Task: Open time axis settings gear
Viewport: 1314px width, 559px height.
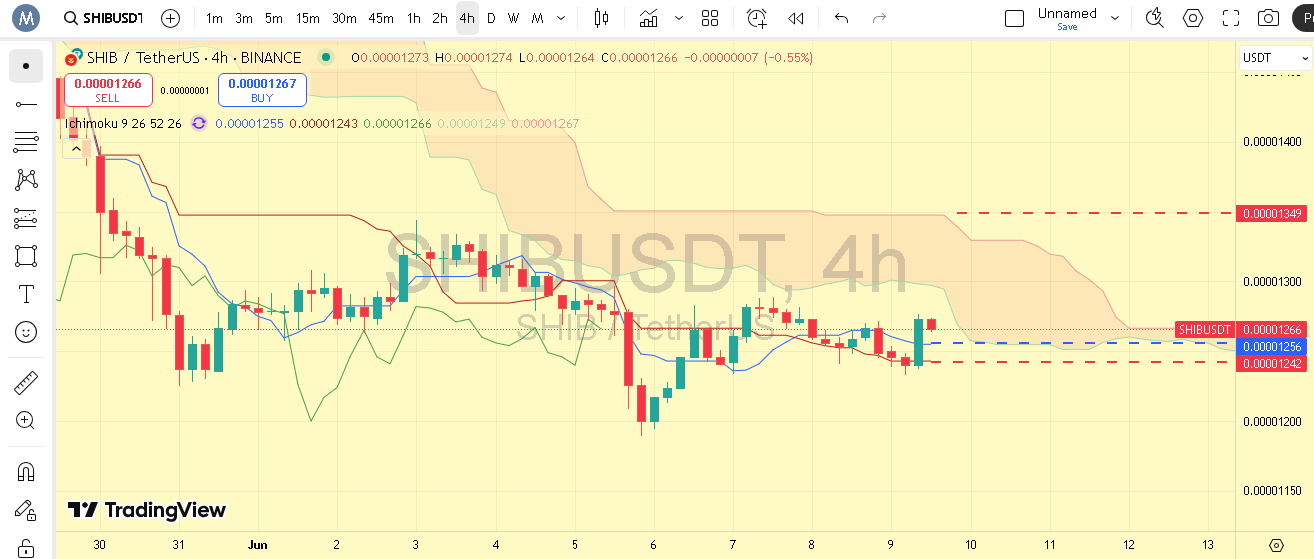Action: (x=1276, y=545)
